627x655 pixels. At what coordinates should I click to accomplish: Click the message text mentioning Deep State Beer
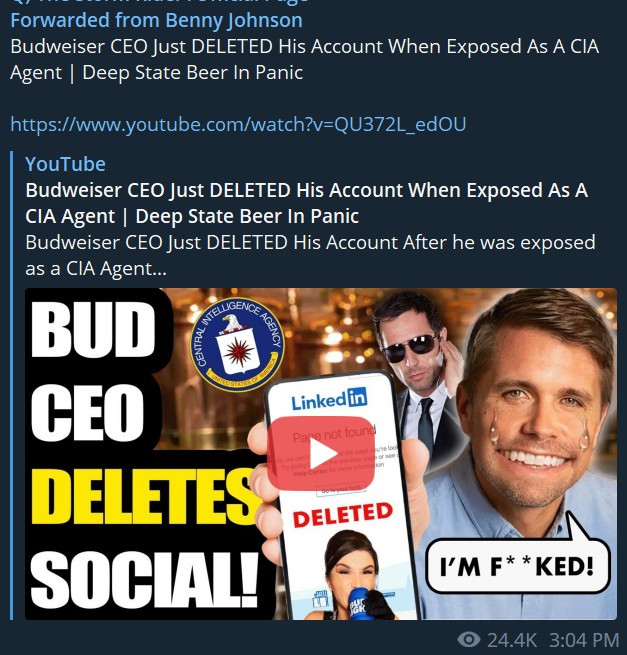305,59
